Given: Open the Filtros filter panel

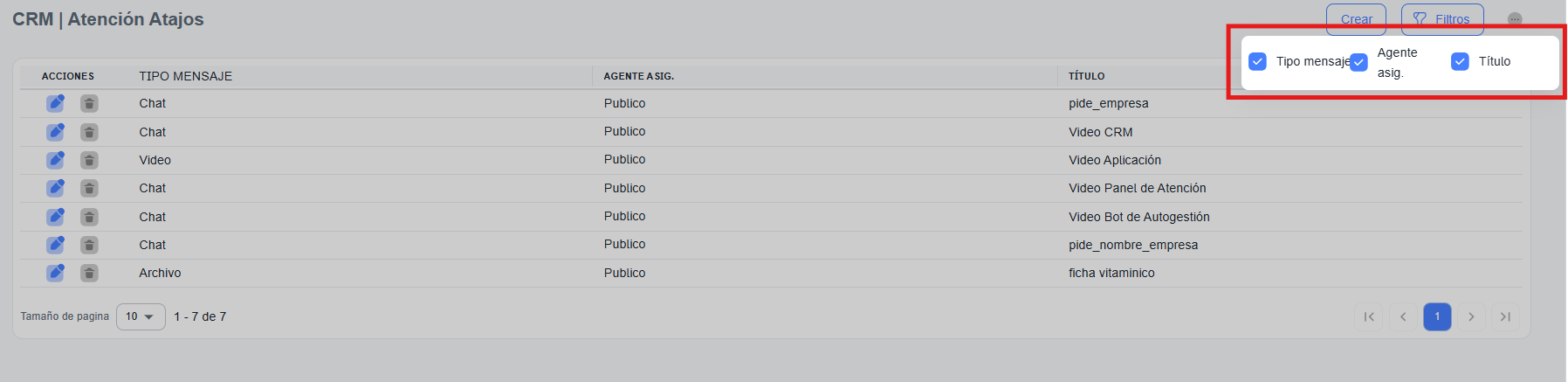Looking at the screenshot, I should click(1442, 19).
